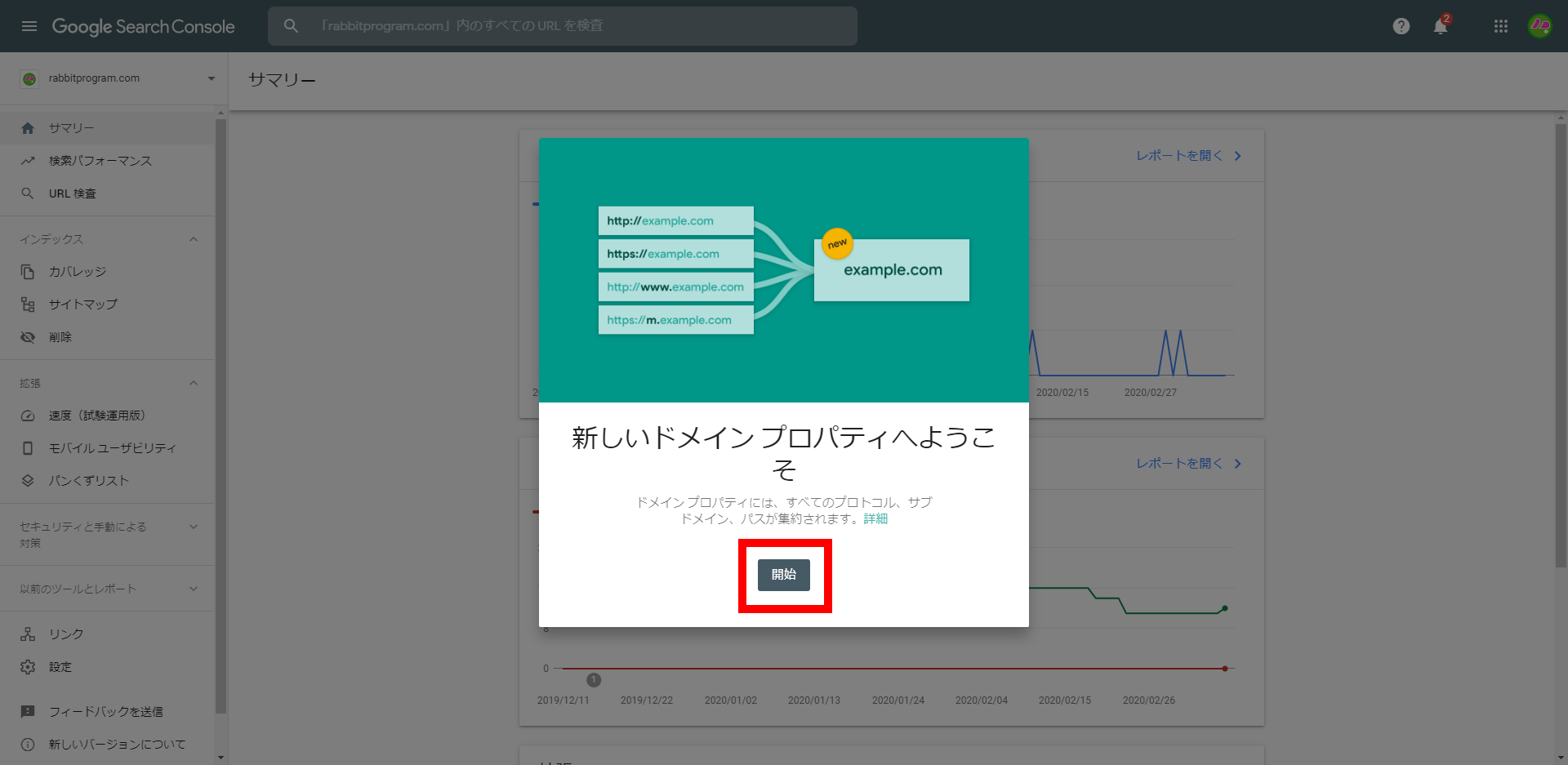Click the Google Search Console logo
The height and width of the screenshot is (765, 1568).
click(x=144, y=26)
